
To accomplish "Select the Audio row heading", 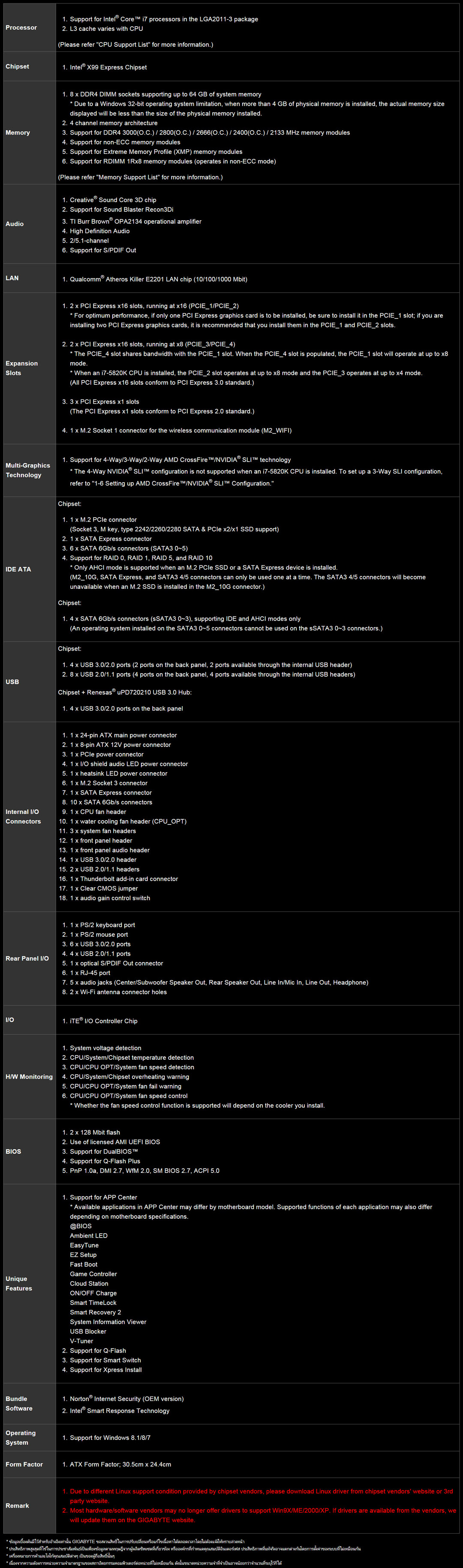I will tap(15, 224).
